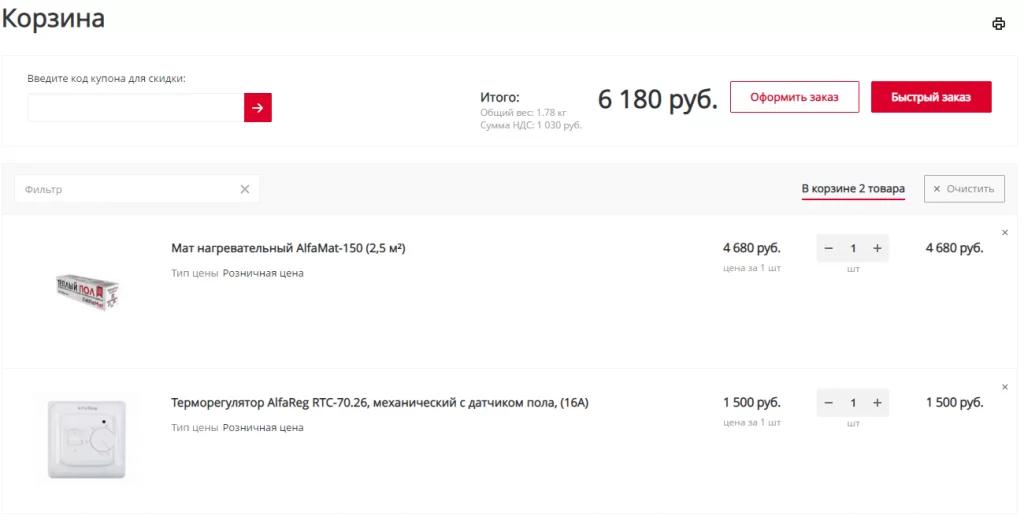Click Очистить to empty the cart
This screenshot has height=528, width=1024.
[x=964, y=189]
